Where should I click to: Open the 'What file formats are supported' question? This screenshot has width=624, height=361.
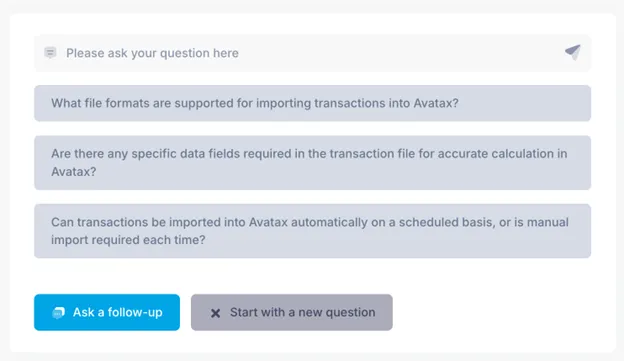coord(312,103)
